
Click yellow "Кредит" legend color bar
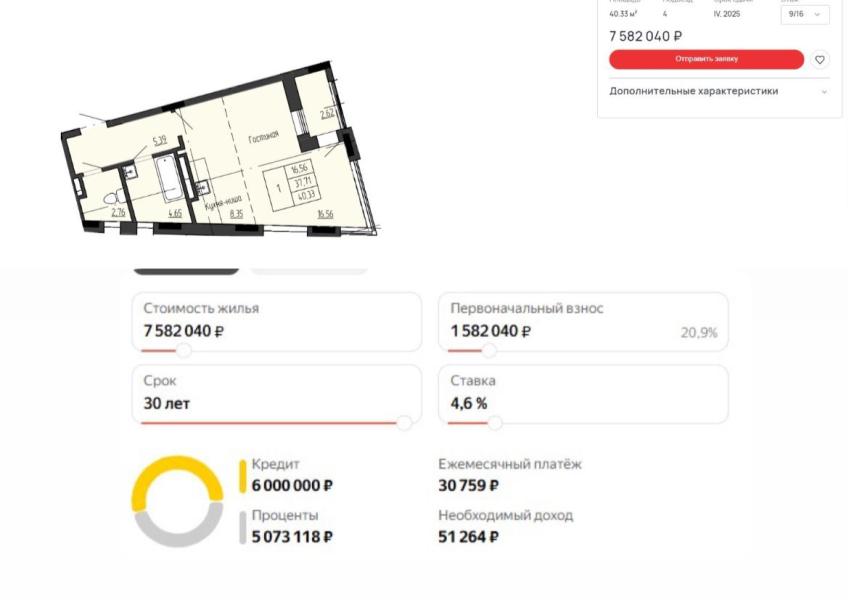tap(242, 476)
